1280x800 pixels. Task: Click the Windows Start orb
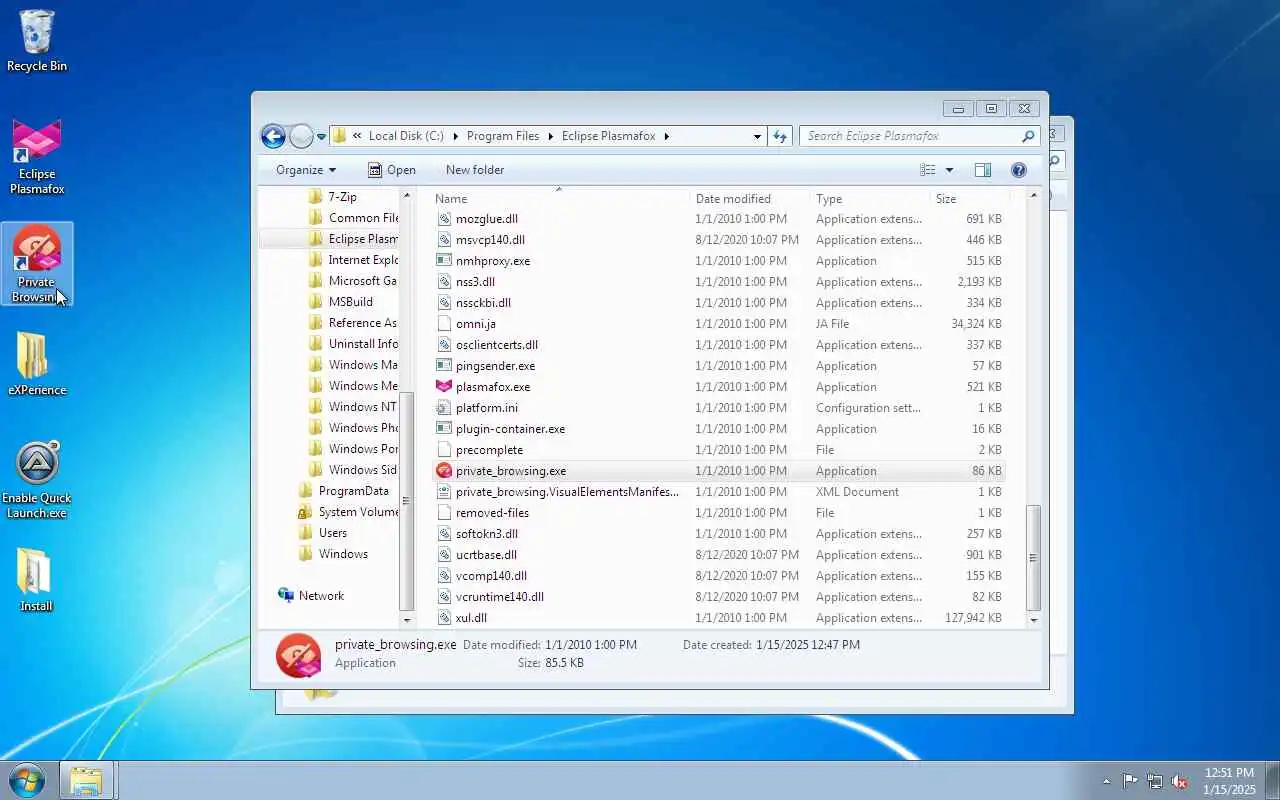tap(27, 780)
